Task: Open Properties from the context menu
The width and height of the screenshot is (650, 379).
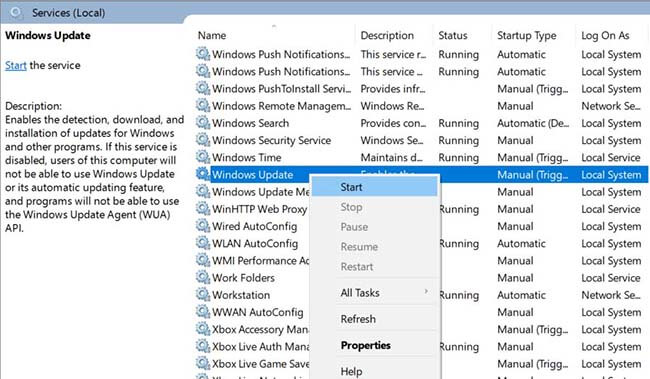Action: (374, 345)
